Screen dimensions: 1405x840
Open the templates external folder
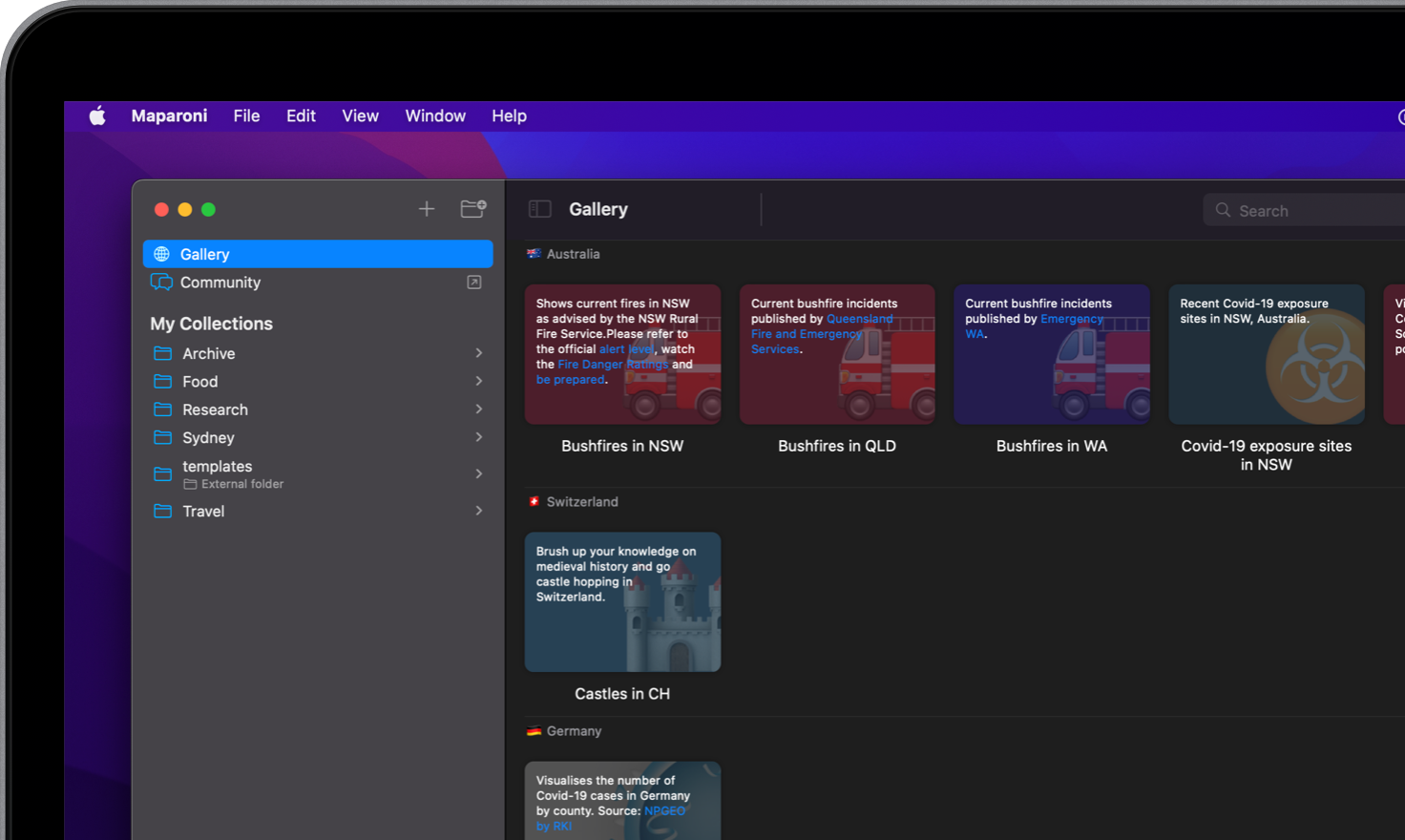318,474
